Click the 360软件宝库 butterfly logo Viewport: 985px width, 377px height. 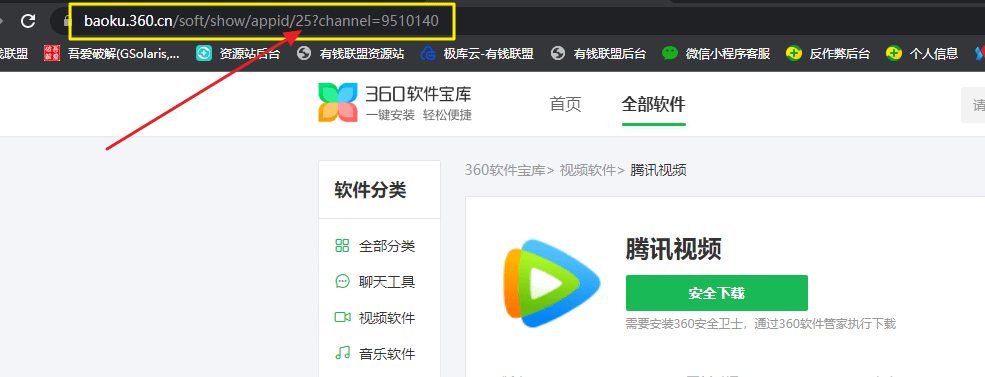[x=337, y=102]
